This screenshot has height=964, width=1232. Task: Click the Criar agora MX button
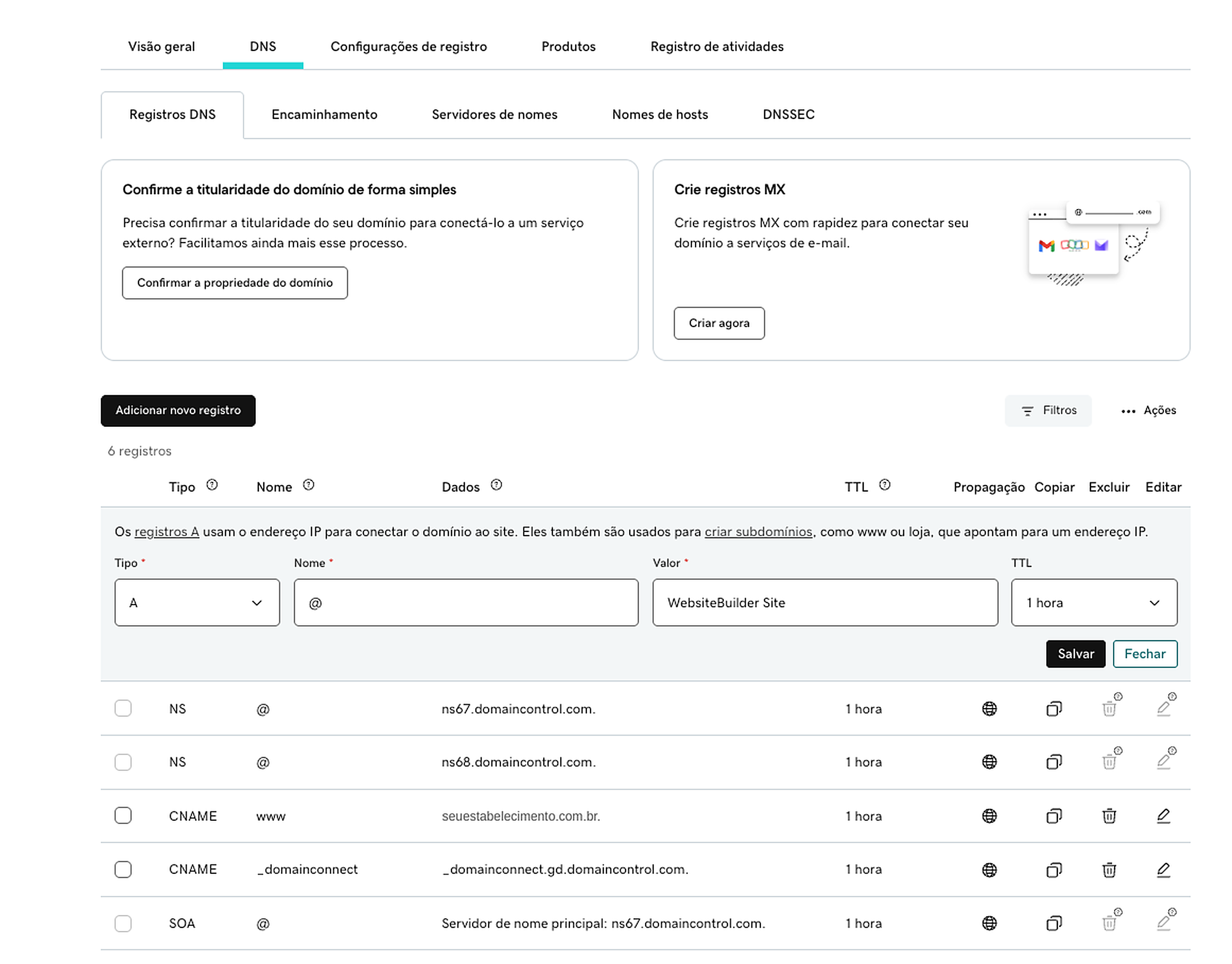(718, 323)
